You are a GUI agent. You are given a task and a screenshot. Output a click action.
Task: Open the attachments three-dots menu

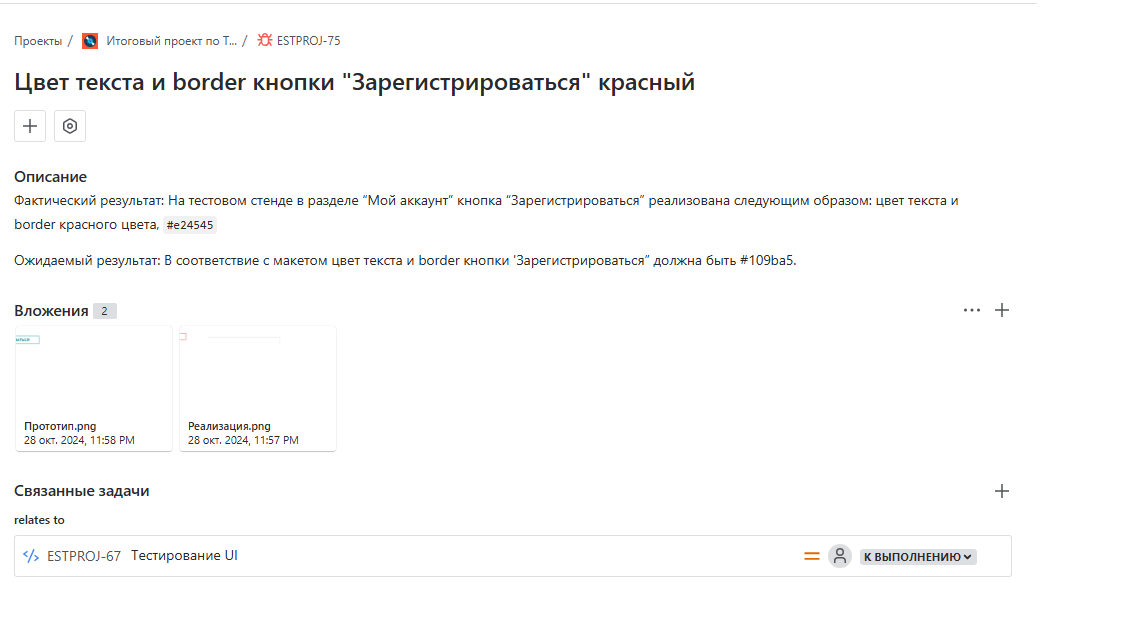tap(972, 310)
